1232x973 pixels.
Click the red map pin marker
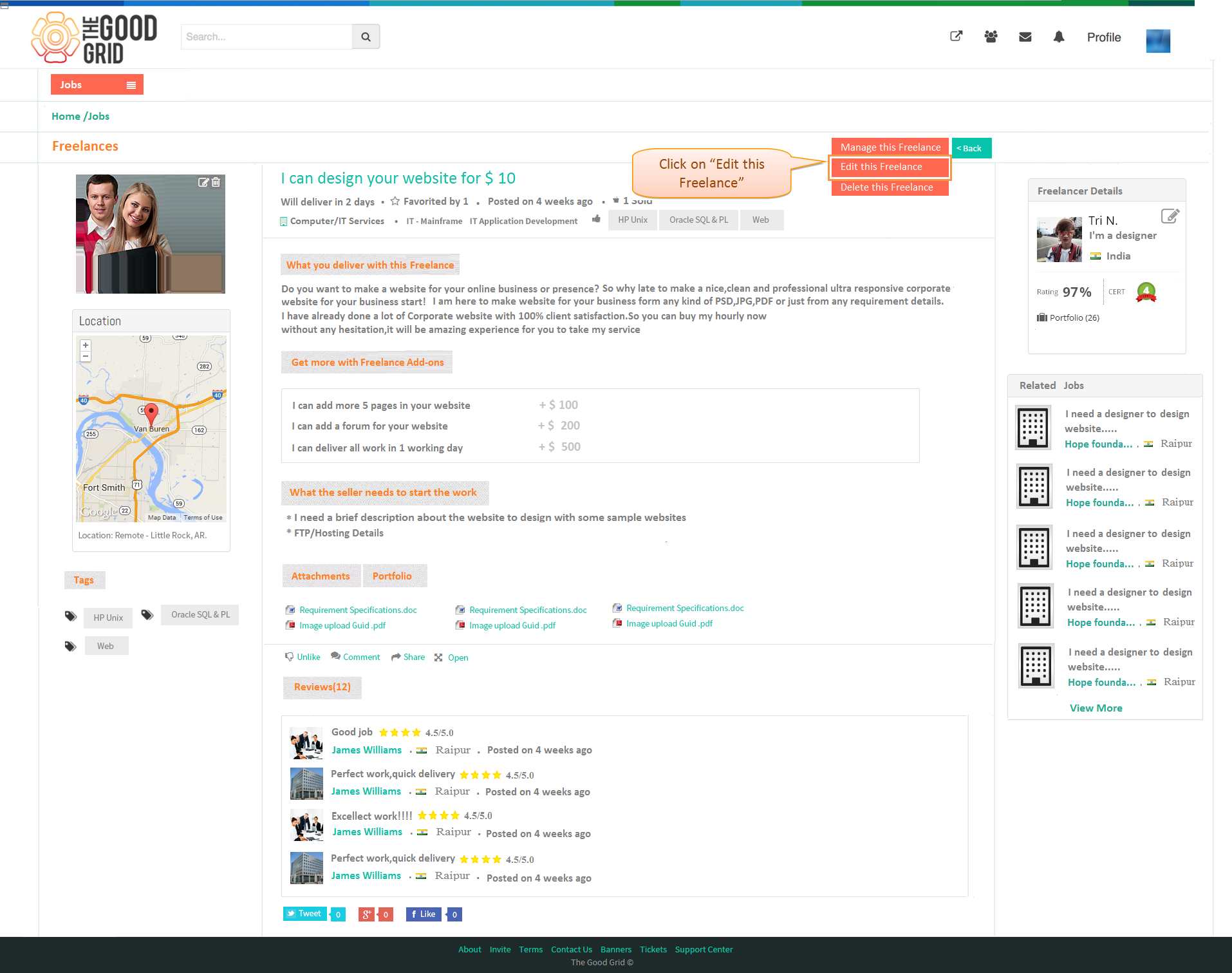point(151,413)
